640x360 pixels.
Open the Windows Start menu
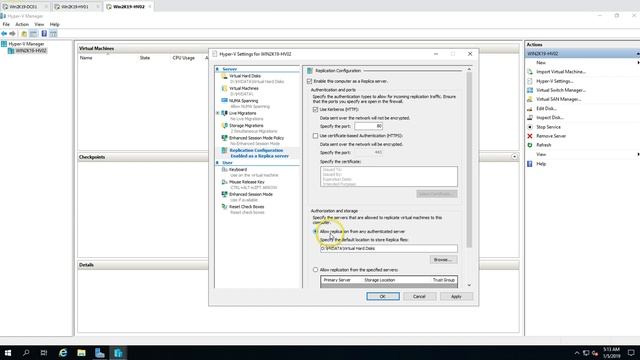click(7, 353)
